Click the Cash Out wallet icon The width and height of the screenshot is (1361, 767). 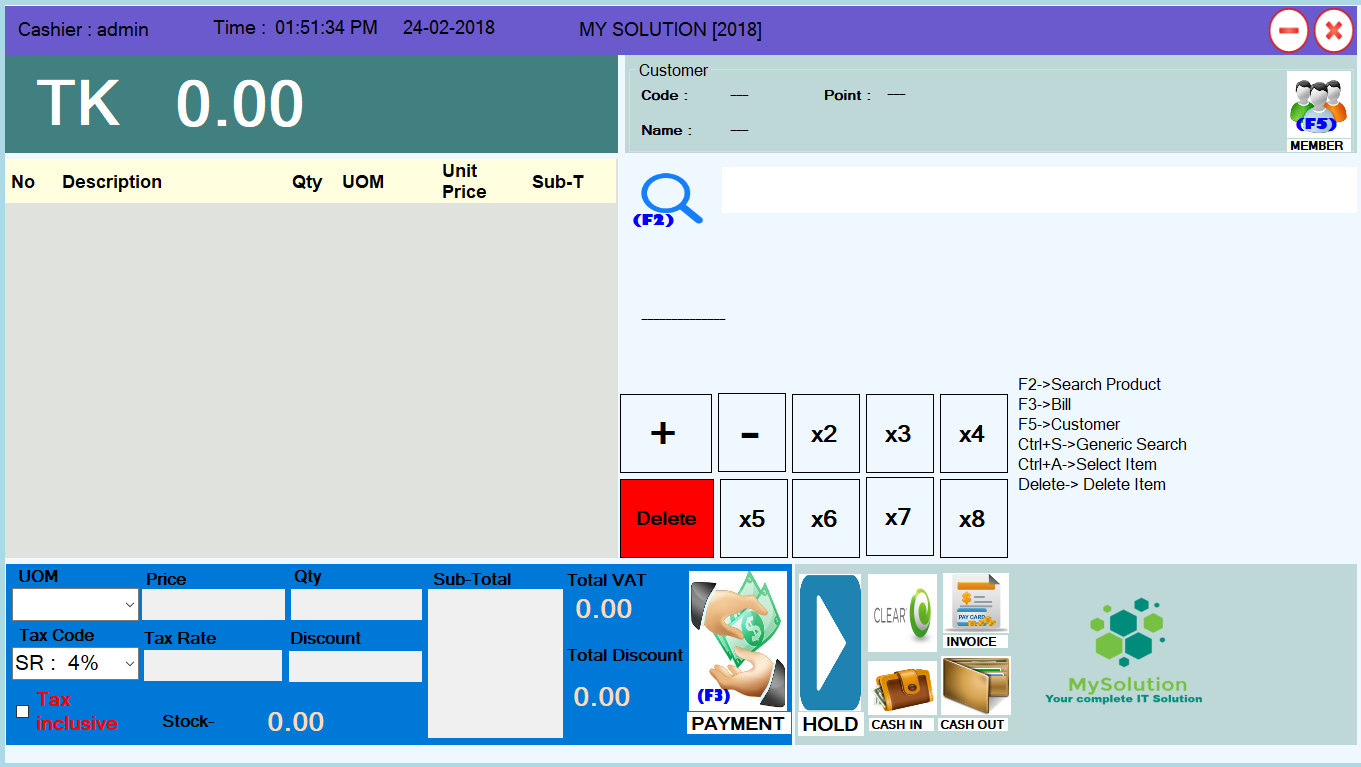pos(975,686)
